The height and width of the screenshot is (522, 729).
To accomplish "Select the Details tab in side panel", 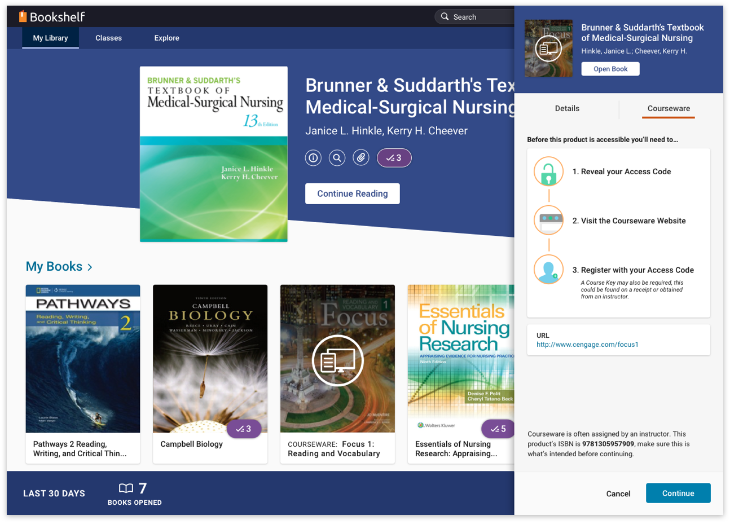I will [x=567, y=108].
